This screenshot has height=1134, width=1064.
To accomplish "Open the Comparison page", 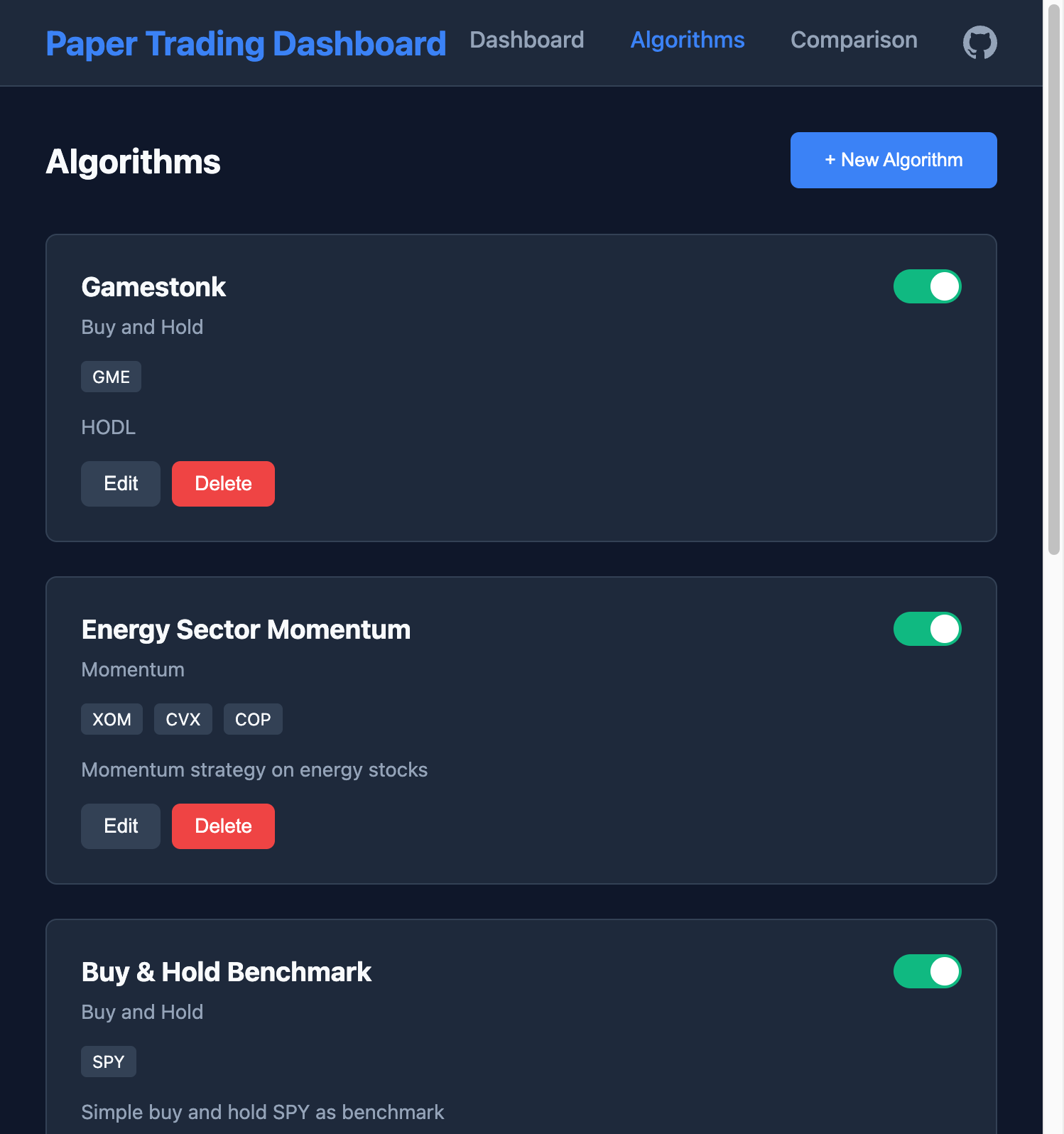I will click(854, 40).
